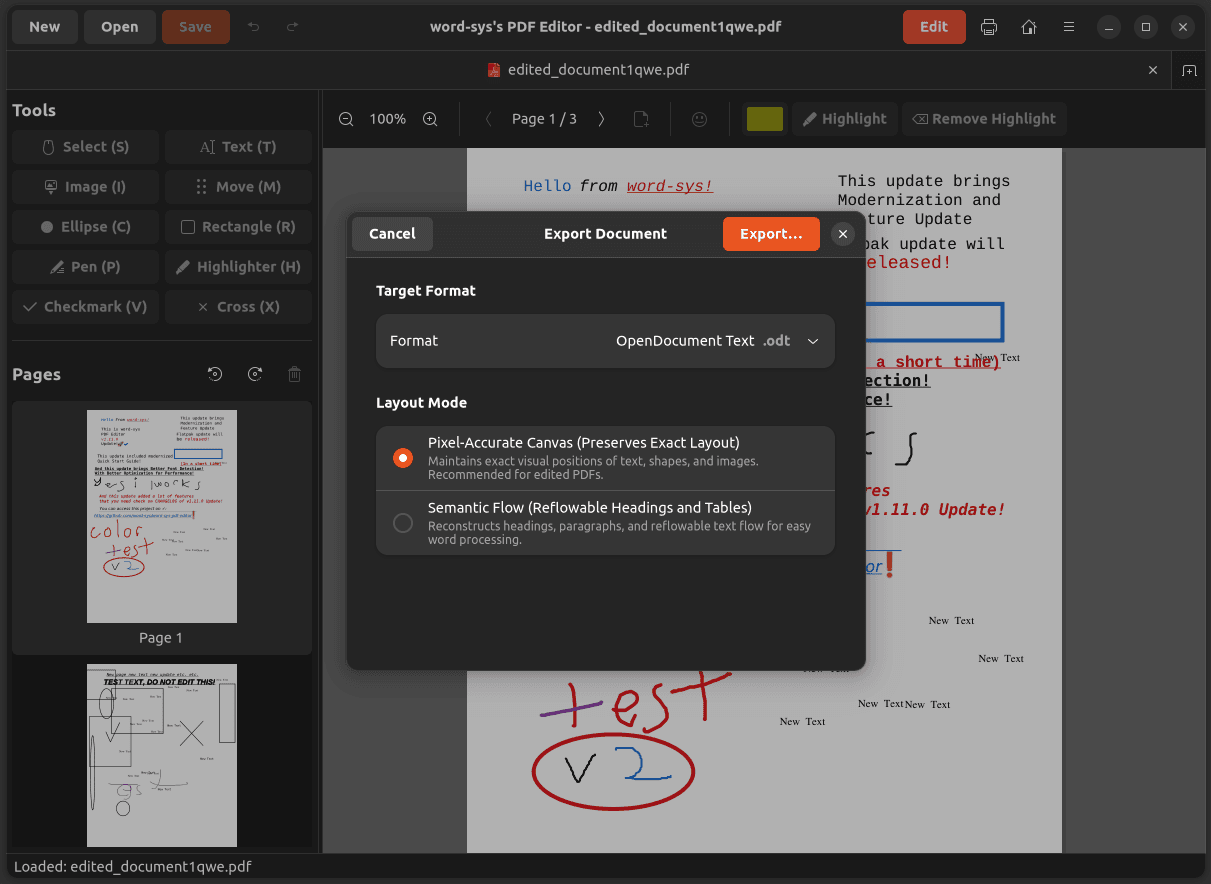The image size is (1211, 884).
Task: Zoom in with the plus magnifier
Action: (430, 119)
